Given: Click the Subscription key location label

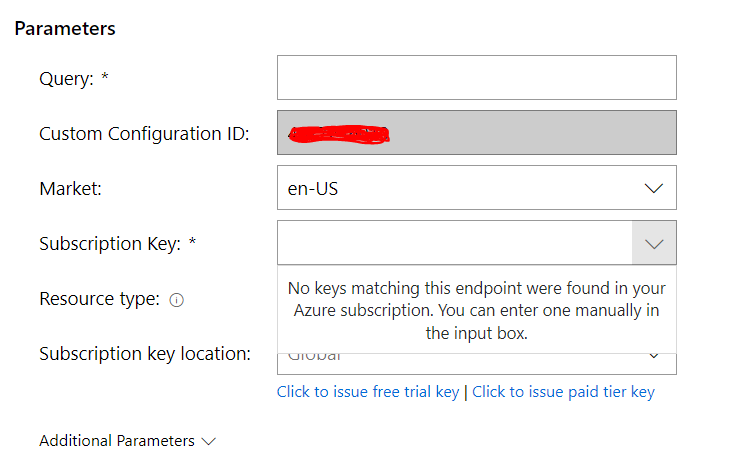Looking at the screenshot, I should pos(145,354).
